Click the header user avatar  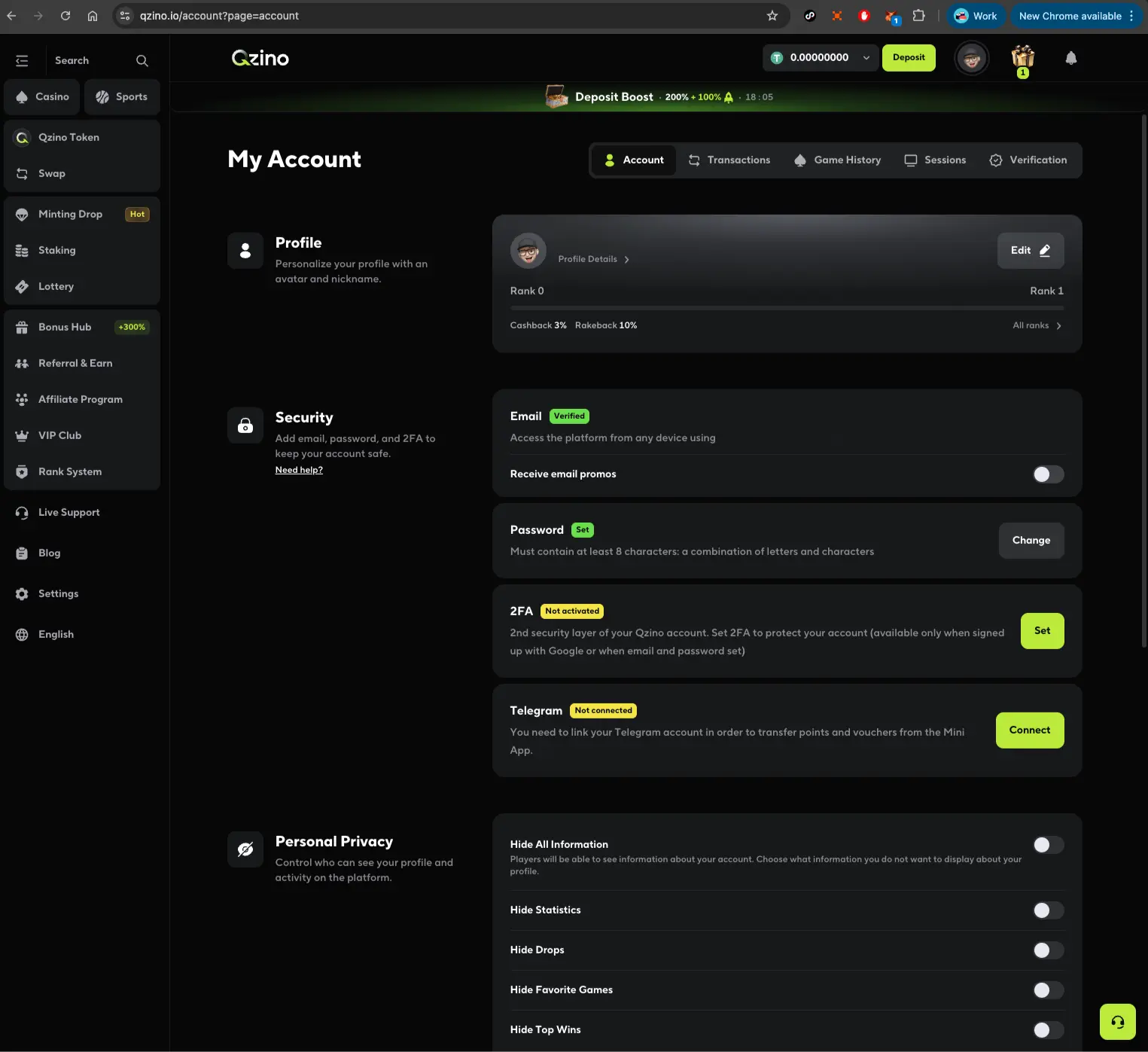click(972, 58)
